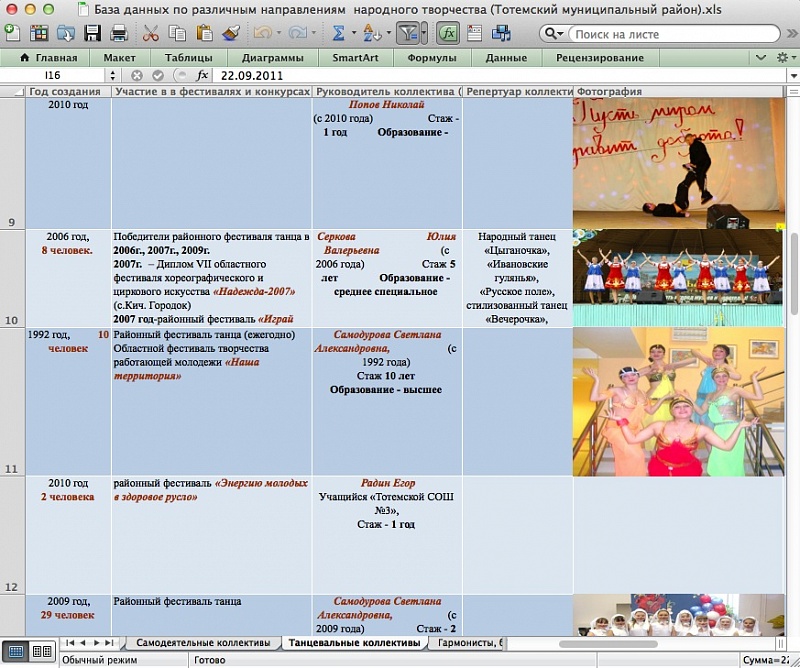Image resolution: width=800 pixels, height=668 pixels.
Task: Open the search options magnifier menu
Action: pyautogui.click(x=554, y=34)
